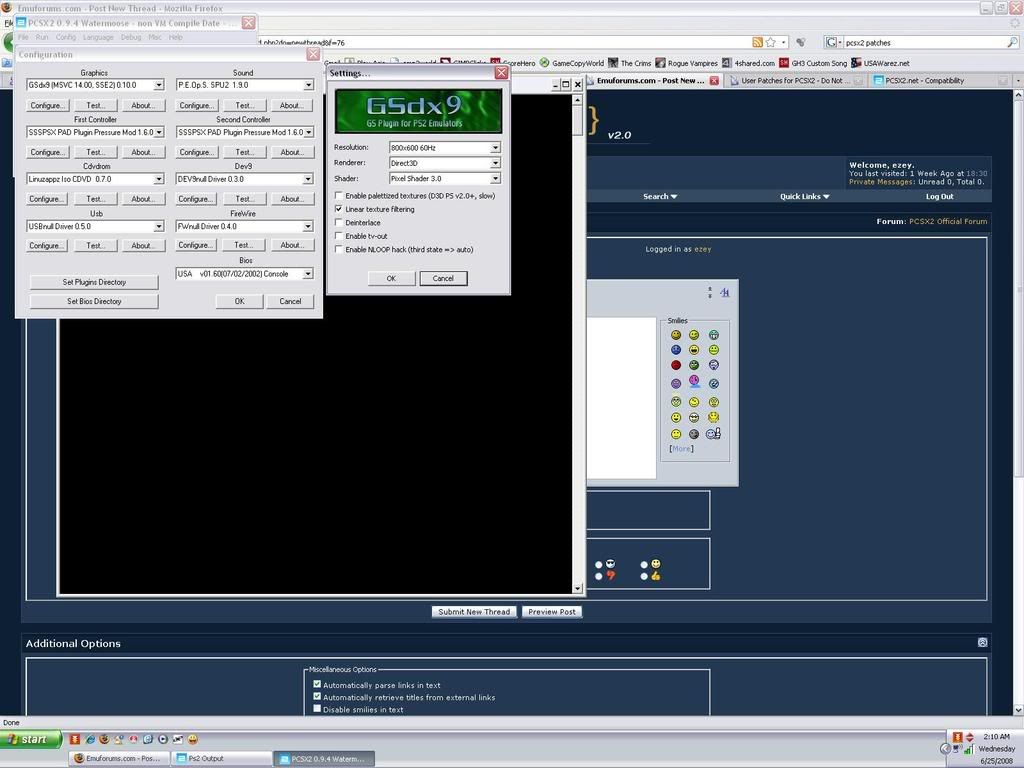1024x768 pixels.
Task: Click the editor size adjust arrows icon
Action: 710,293
